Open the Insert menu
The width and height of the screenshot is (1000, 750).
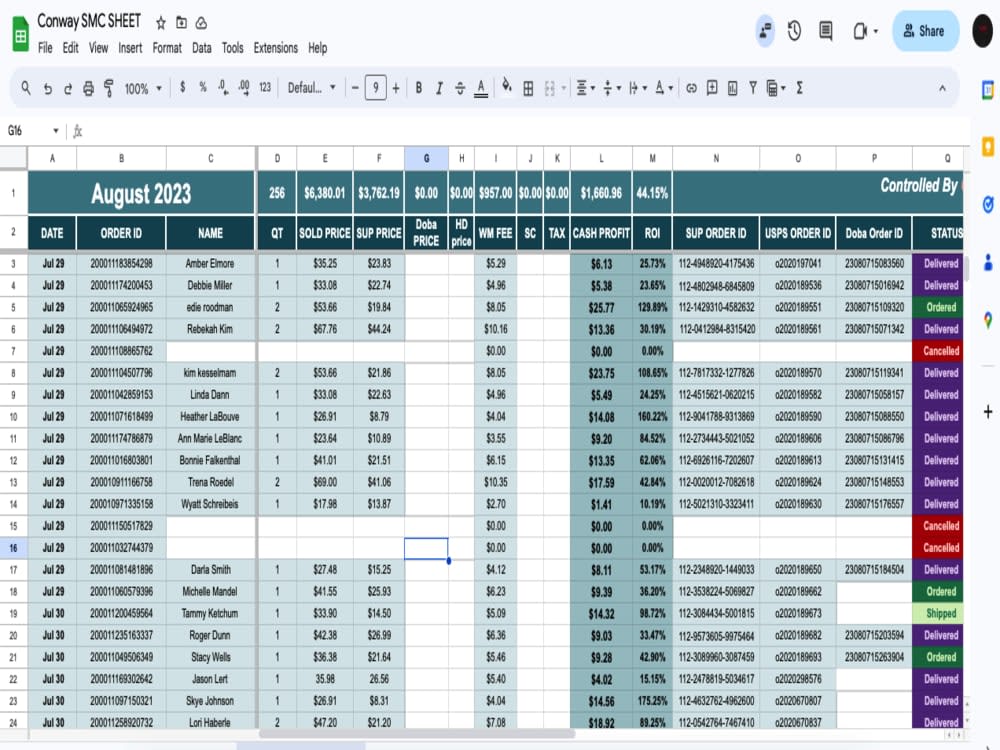130,48
